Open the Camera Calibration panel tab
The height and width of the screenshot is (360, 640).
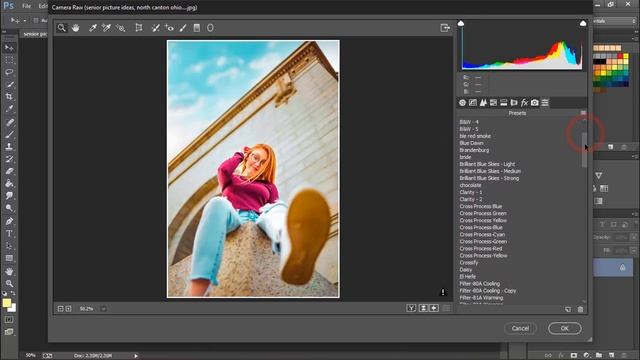point(535,103)
